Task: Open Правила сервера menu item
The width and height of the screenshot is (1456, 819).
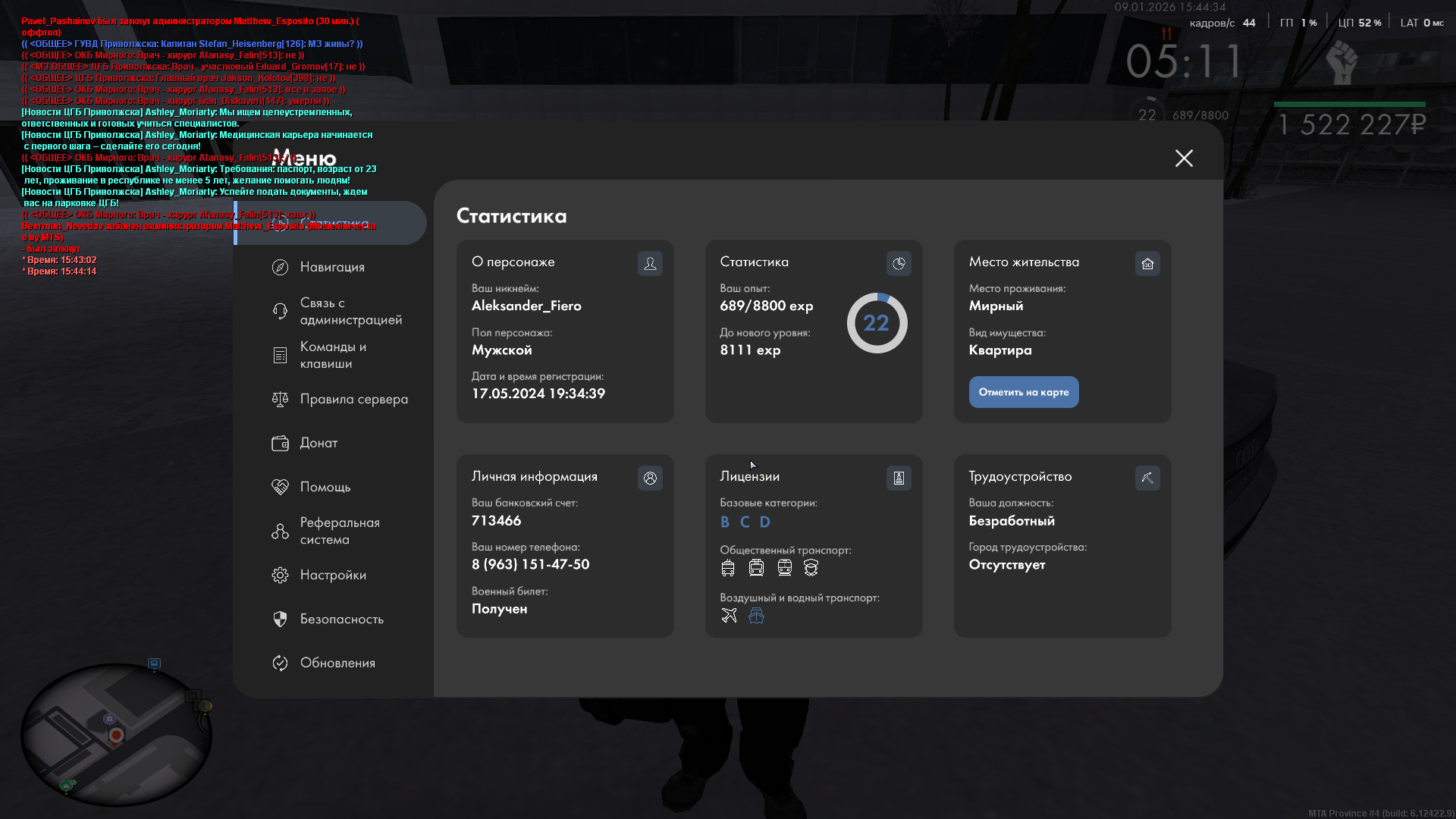Action: 353,399
